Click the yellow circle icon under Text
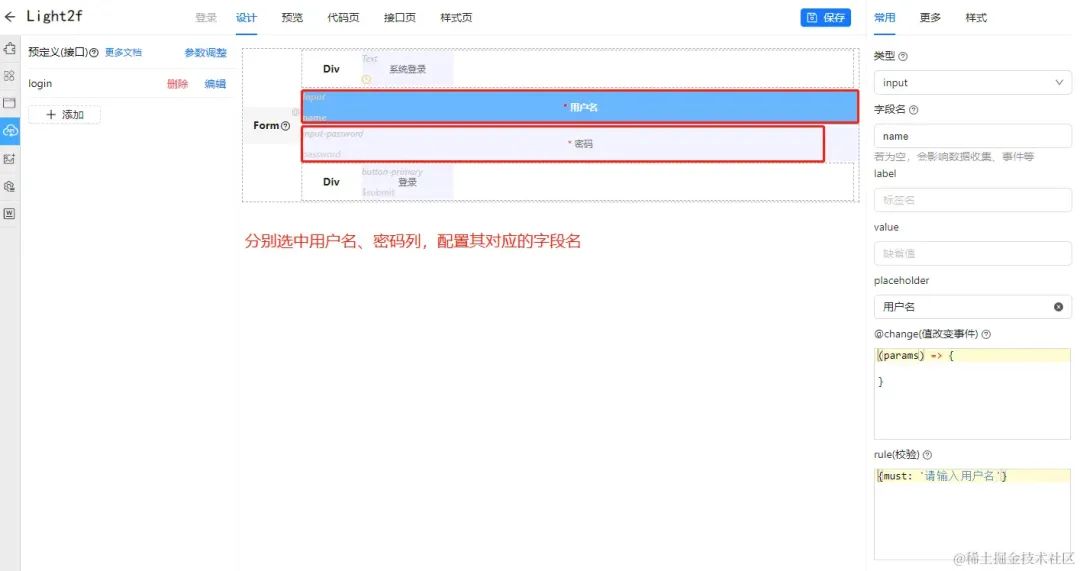 (x=366, y=79)
